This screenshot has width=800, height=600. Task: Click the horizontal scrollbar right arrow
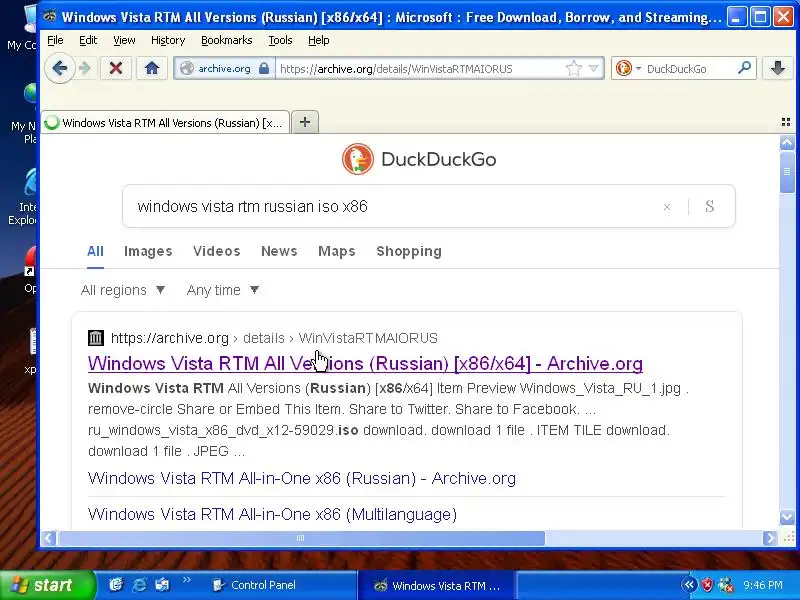[770, 538]
